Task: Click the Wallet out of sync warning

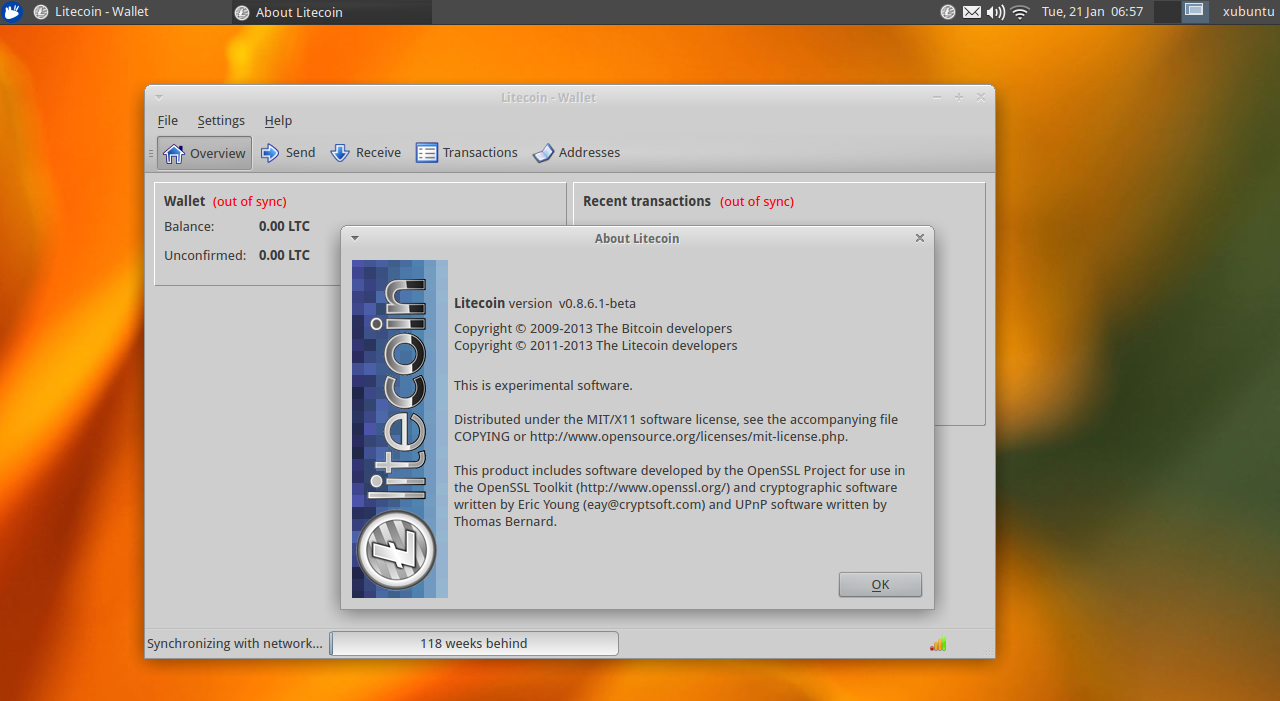Action: tap(250, 202)
